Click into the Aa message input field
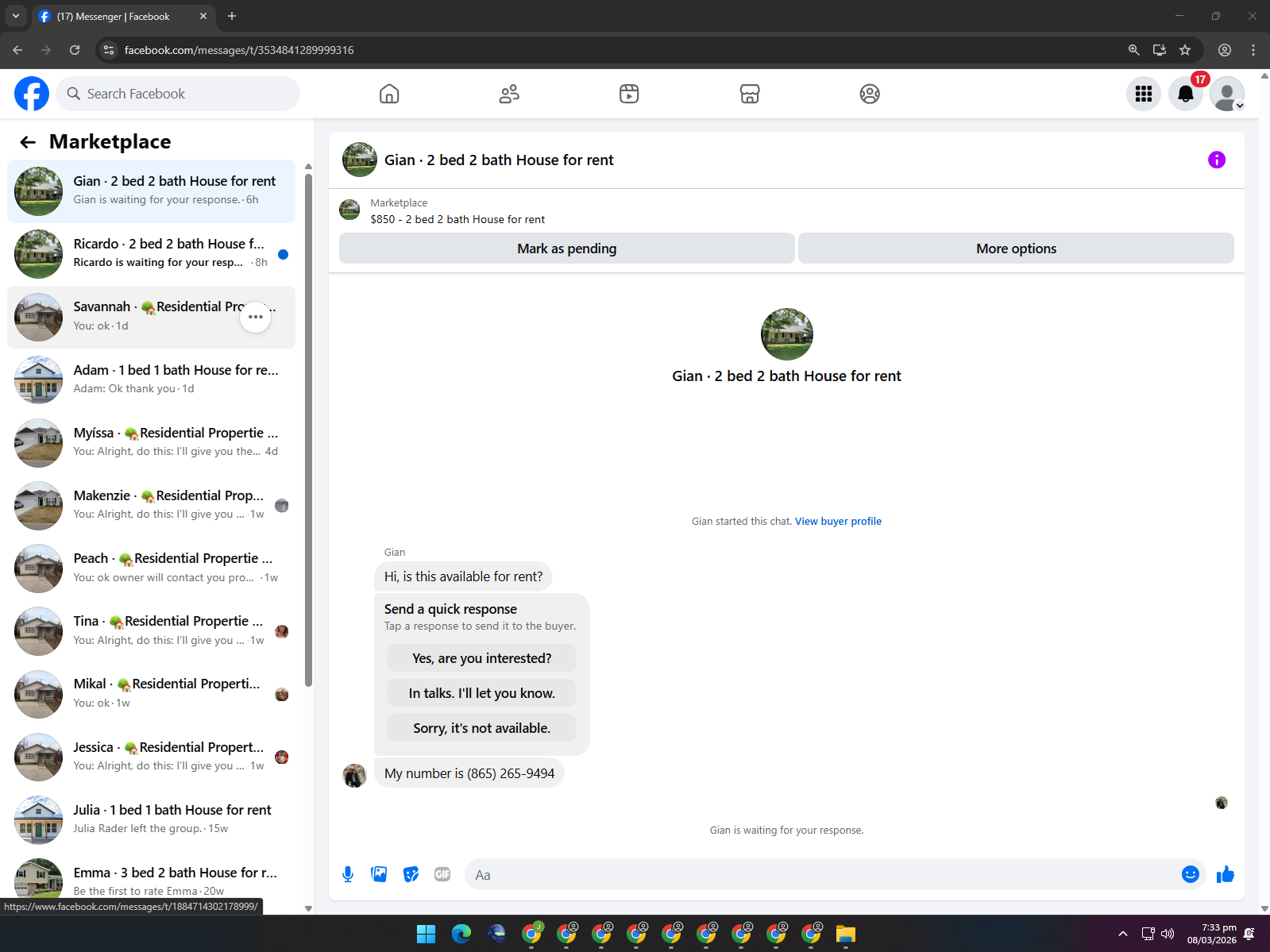The width and height of the screenshot is (1270, 952). 822,874
